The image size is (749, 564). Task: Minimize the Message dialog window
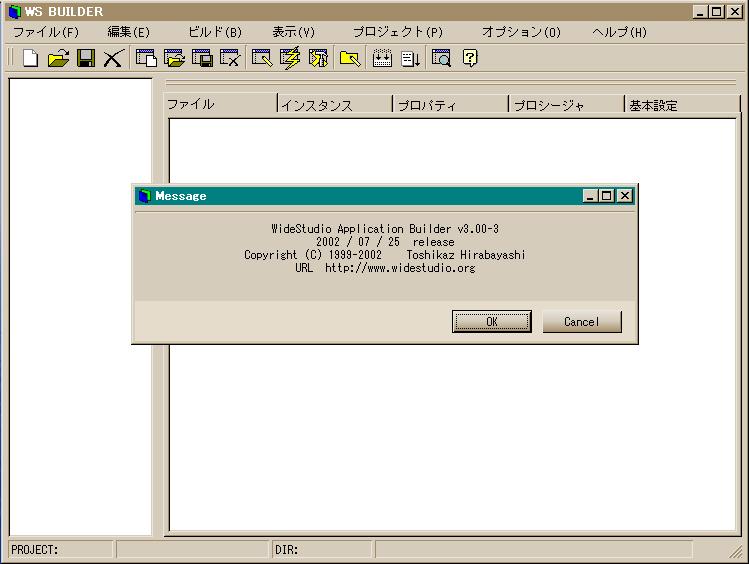tap(590, 196)
